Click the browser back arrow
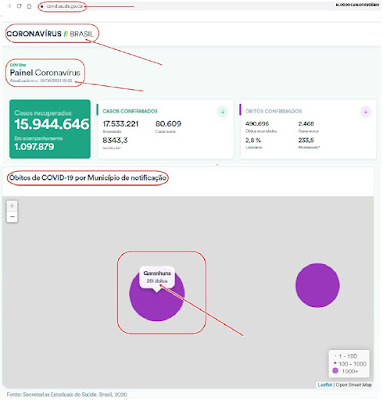 [9, 6]
